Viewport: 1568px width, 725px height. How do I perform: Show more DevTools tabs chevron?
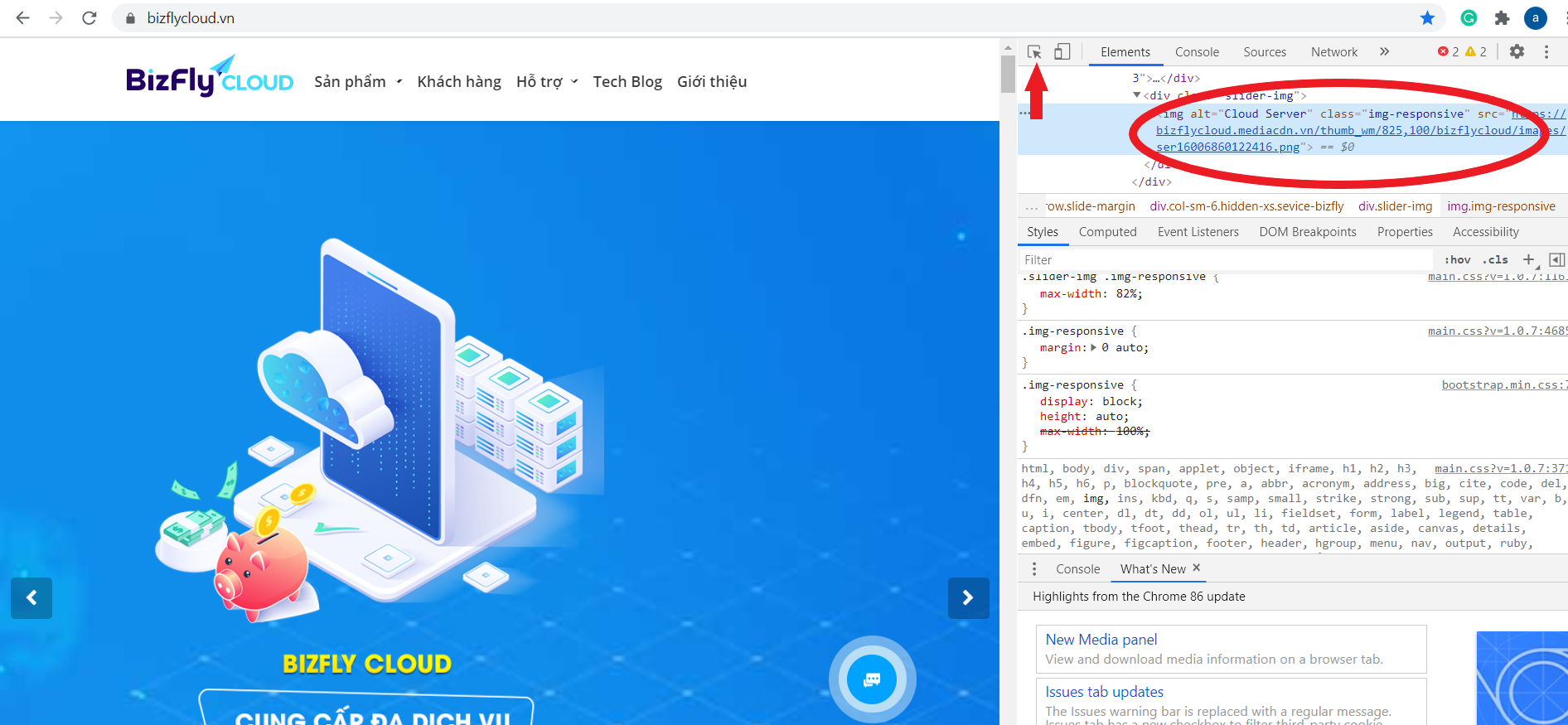pos(1384,51)
